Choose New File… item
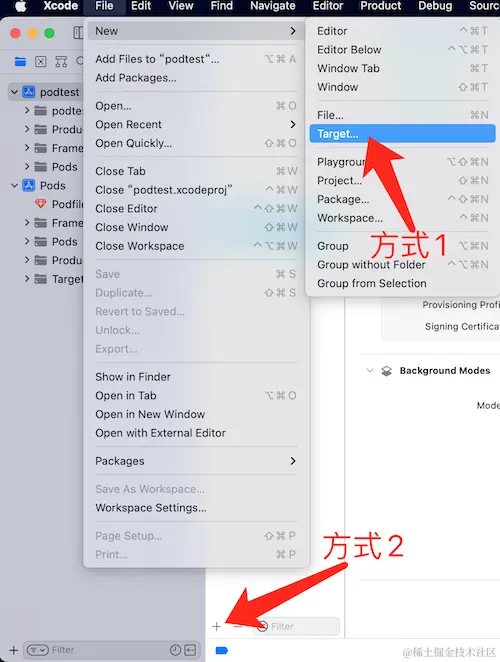The height and width of the screenshot is (662, 500). pos(402,115)
